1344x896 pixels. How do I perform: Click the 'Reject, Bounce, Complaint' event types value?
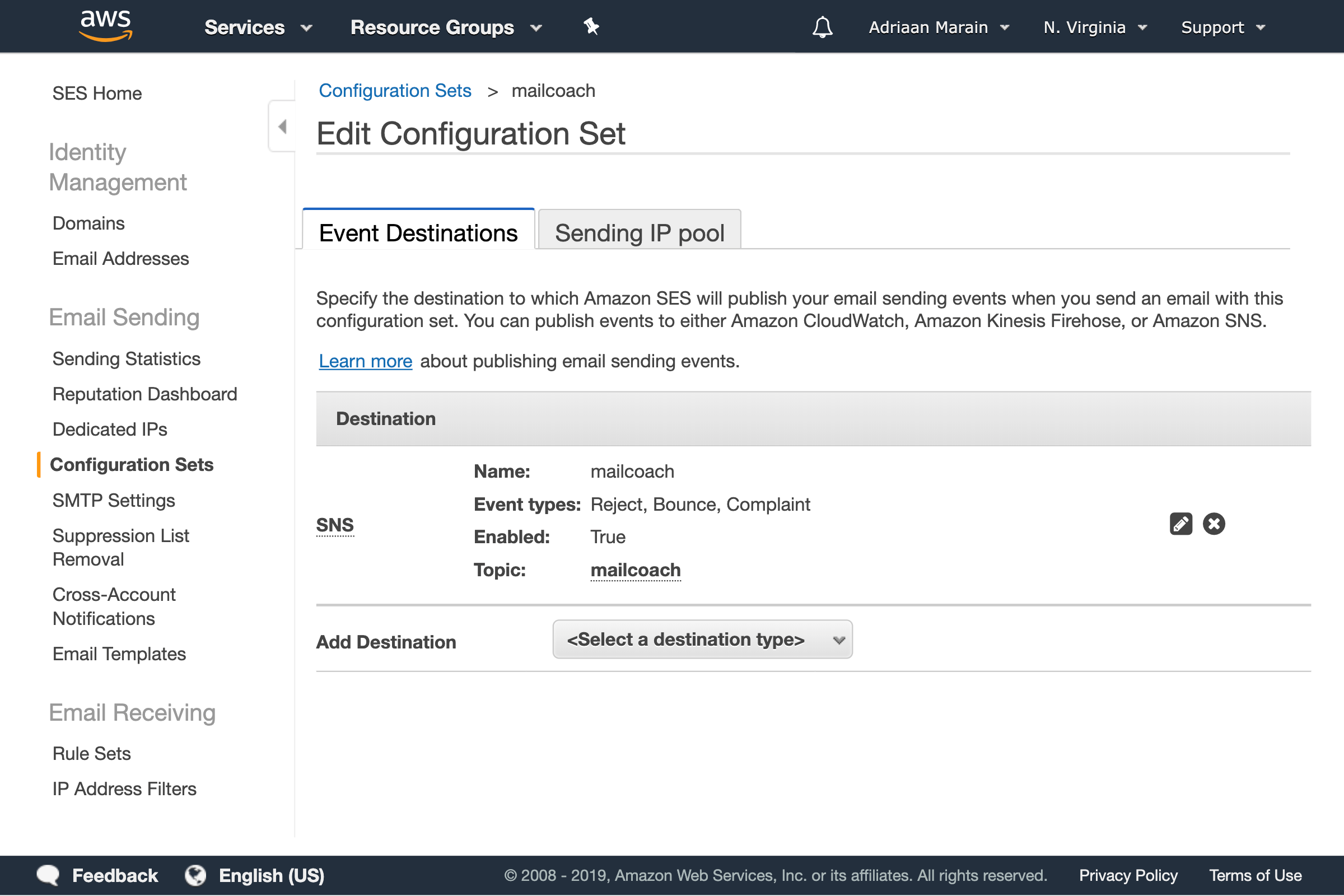[700, 504]
